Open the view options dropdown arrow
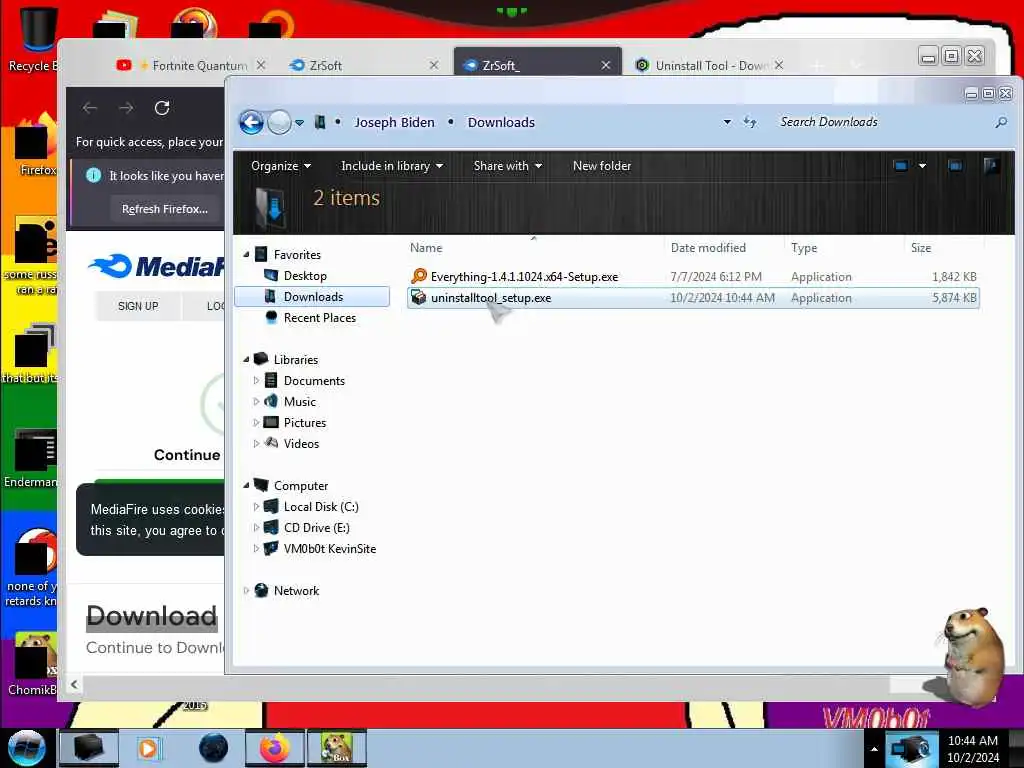Viewport: 1024px width, 768px height. 922,166
